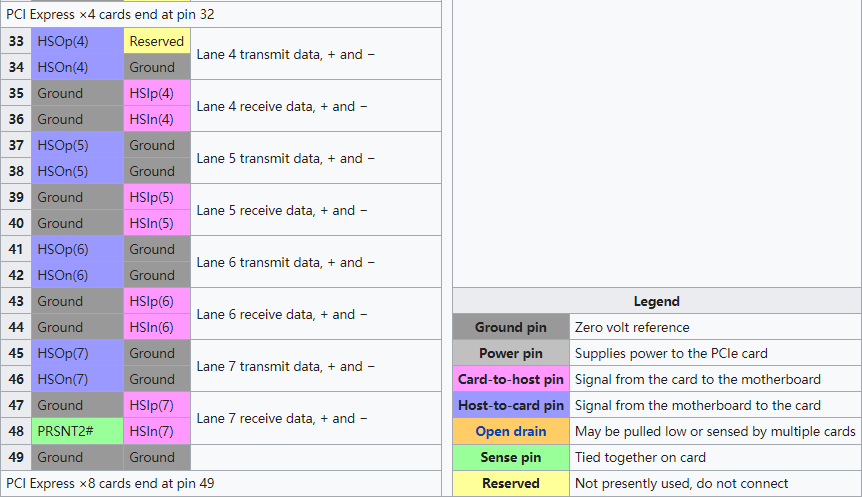The width and height of the screenshot is (862, 497).
Task: Select the yellow Reserved cell in pin 33 row
Action: 157,41
